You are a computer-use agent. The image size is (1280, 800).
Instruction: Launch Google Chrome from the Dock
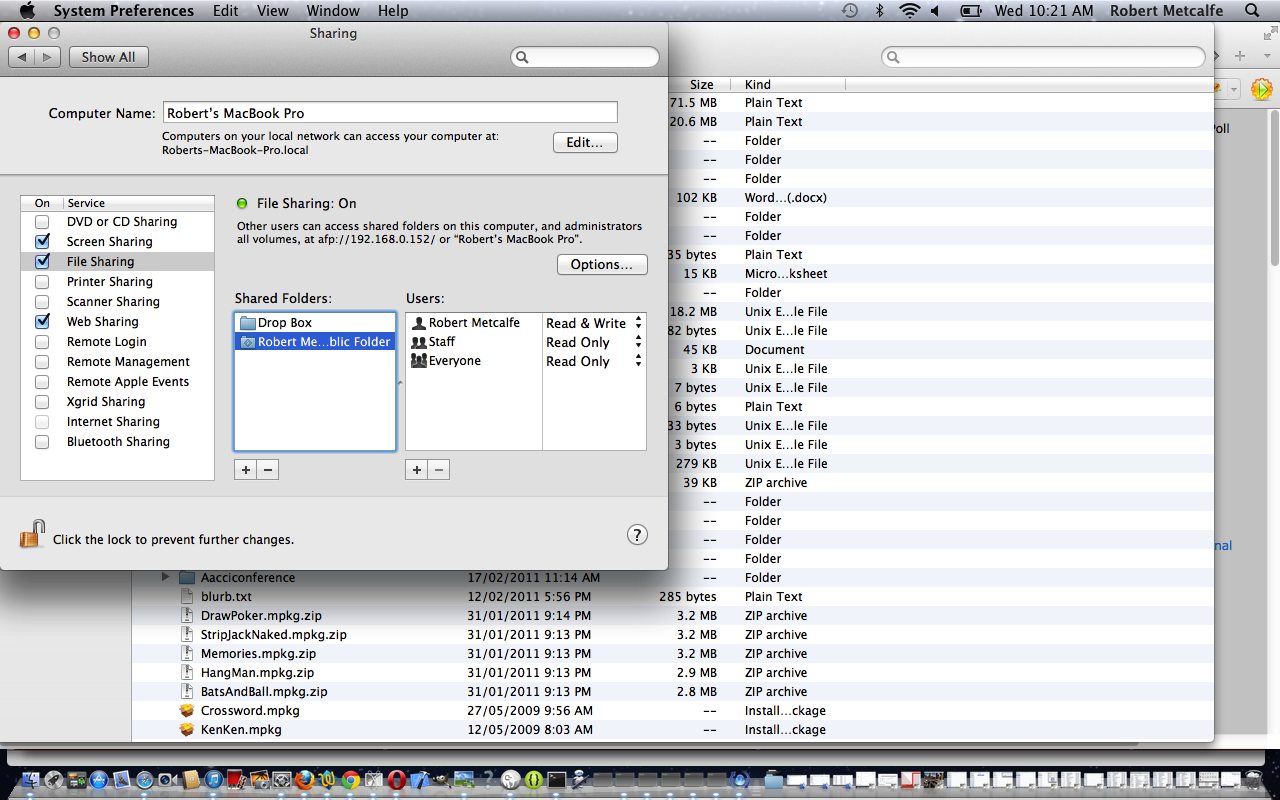[x=350, y=780]
